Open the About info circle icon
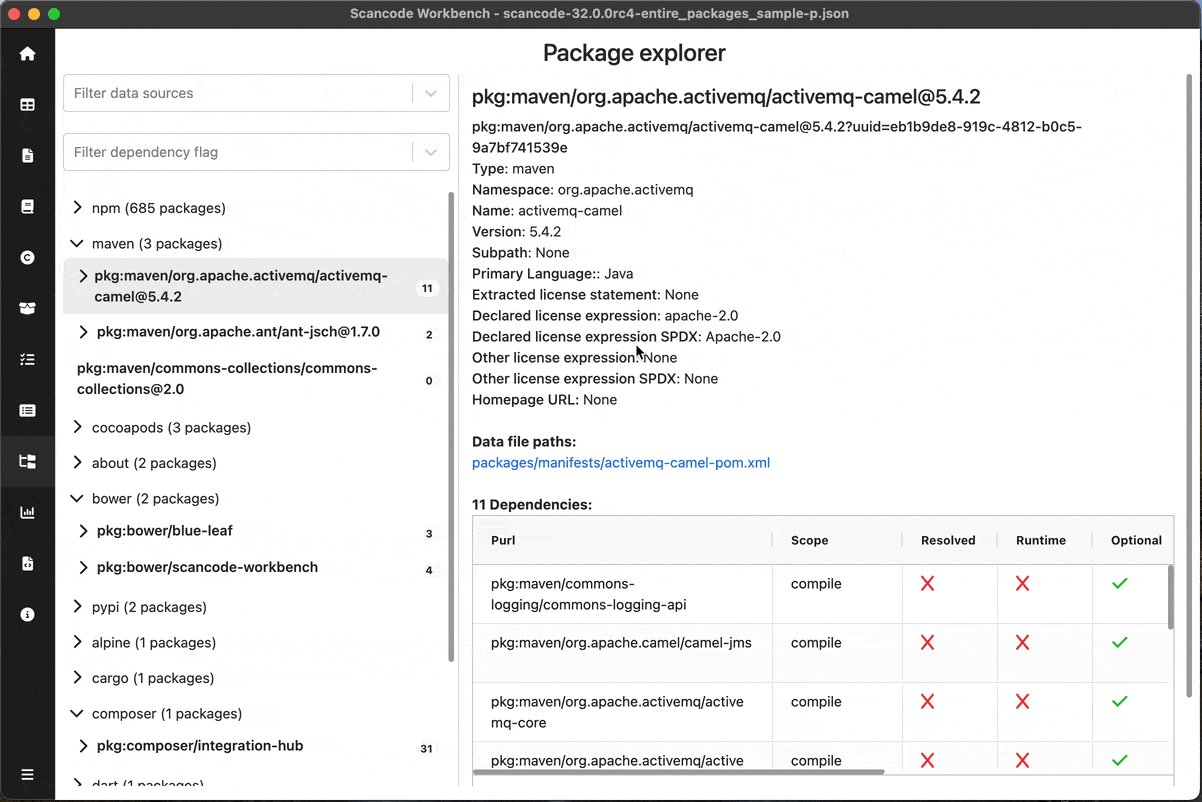 pyautogui.click(x=27, y=615)
